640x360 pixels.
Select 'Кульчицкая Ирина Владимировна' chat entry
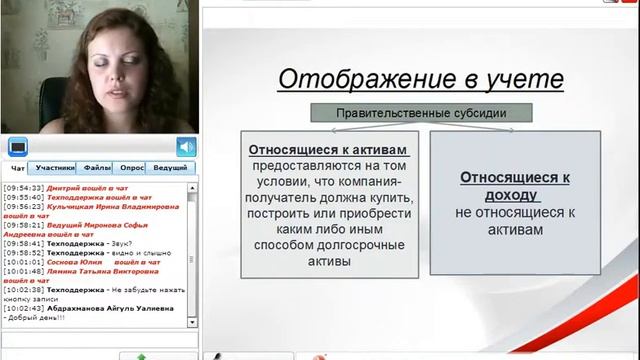(x=91, y=211)
